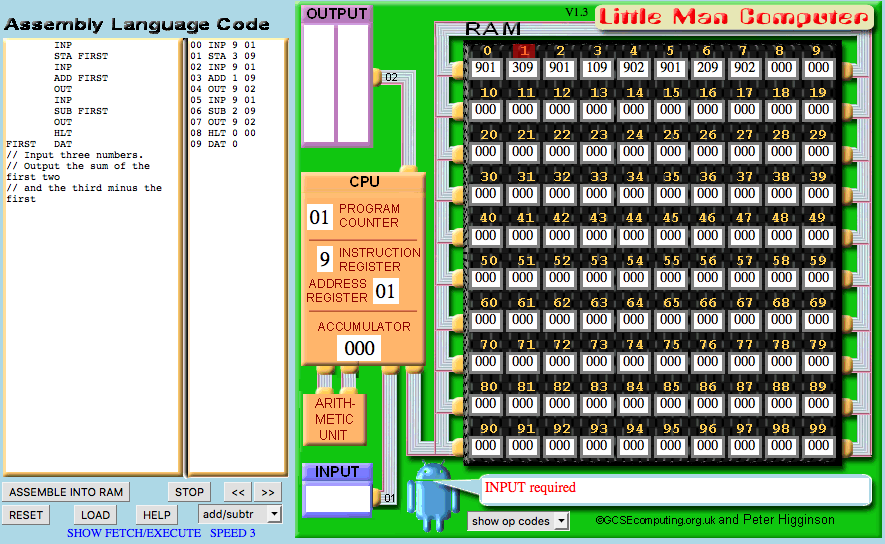885x544 pixels.
Task: Select RAM cell 99 value box
Action: (818, 446)
